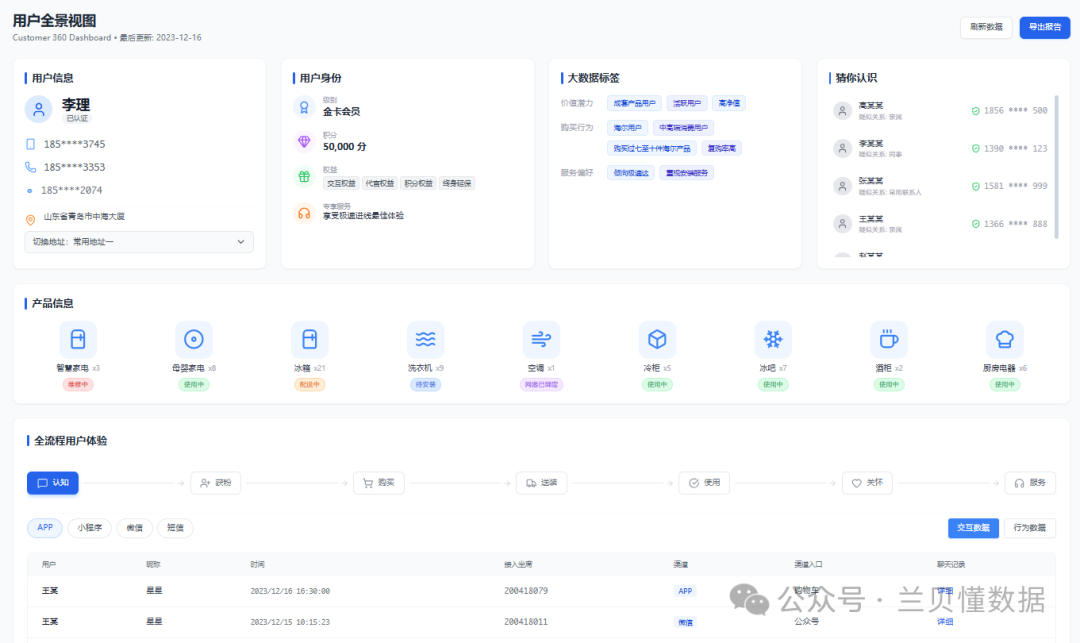The width and height of the screenshot is (1080, 643).
Task: Open the 空调 x1 wind icon
Action: coord(541,339)
